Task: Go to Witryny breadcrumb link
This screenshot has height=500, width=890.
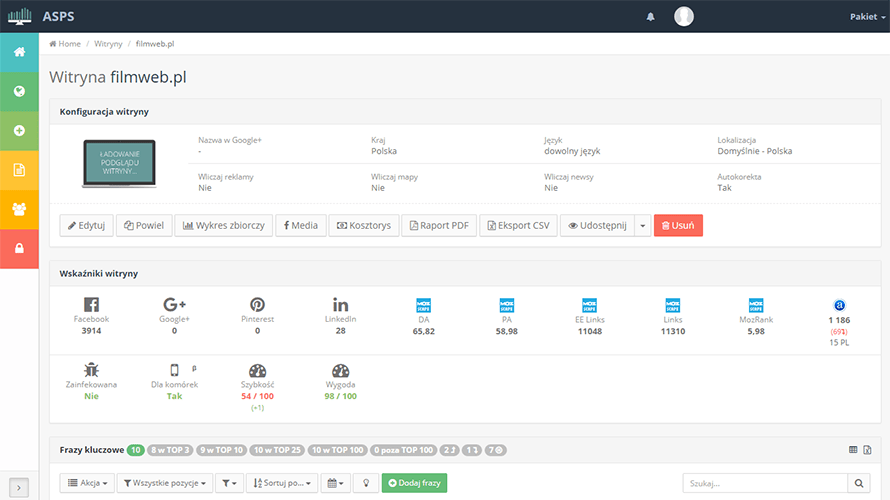Action: 108,44
